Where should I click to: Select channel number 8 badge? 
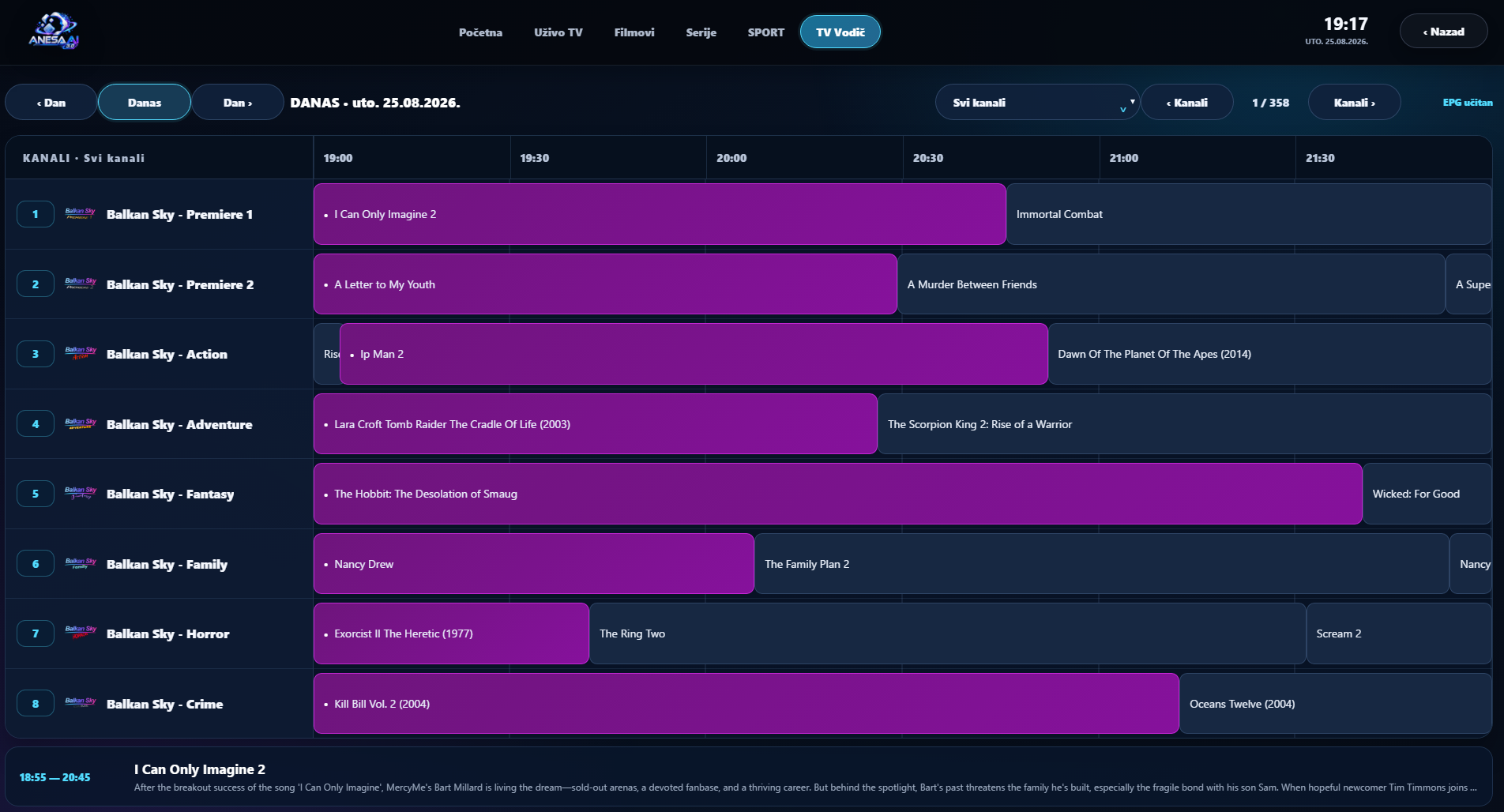(x=36, y=704)
